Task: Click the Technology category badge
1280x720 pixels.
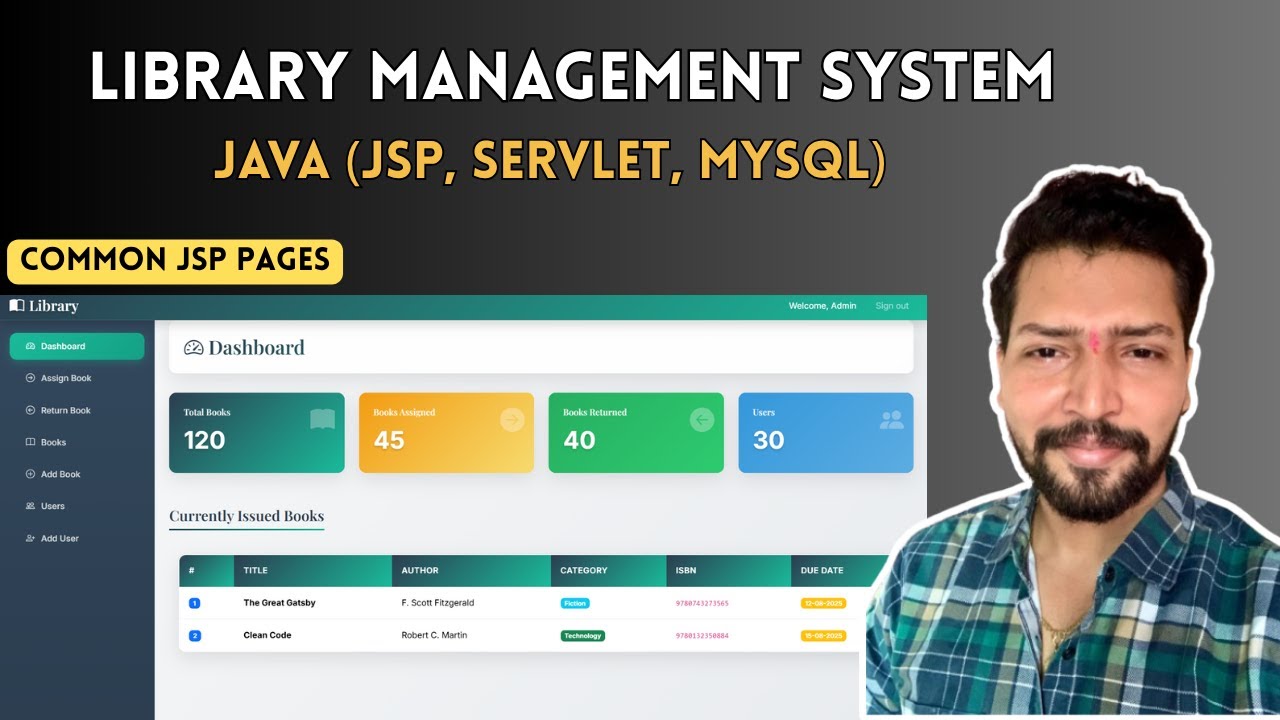Action: pyautogui.click(x=583, y=635)
